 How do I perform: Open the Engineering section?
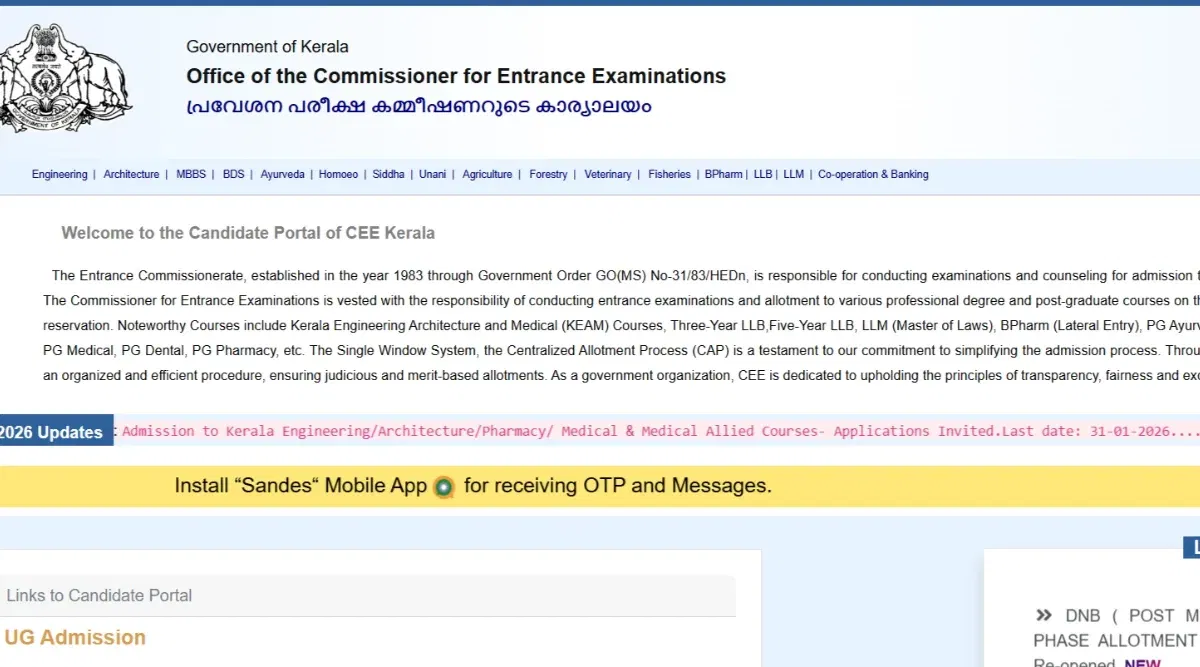point(59,174)
